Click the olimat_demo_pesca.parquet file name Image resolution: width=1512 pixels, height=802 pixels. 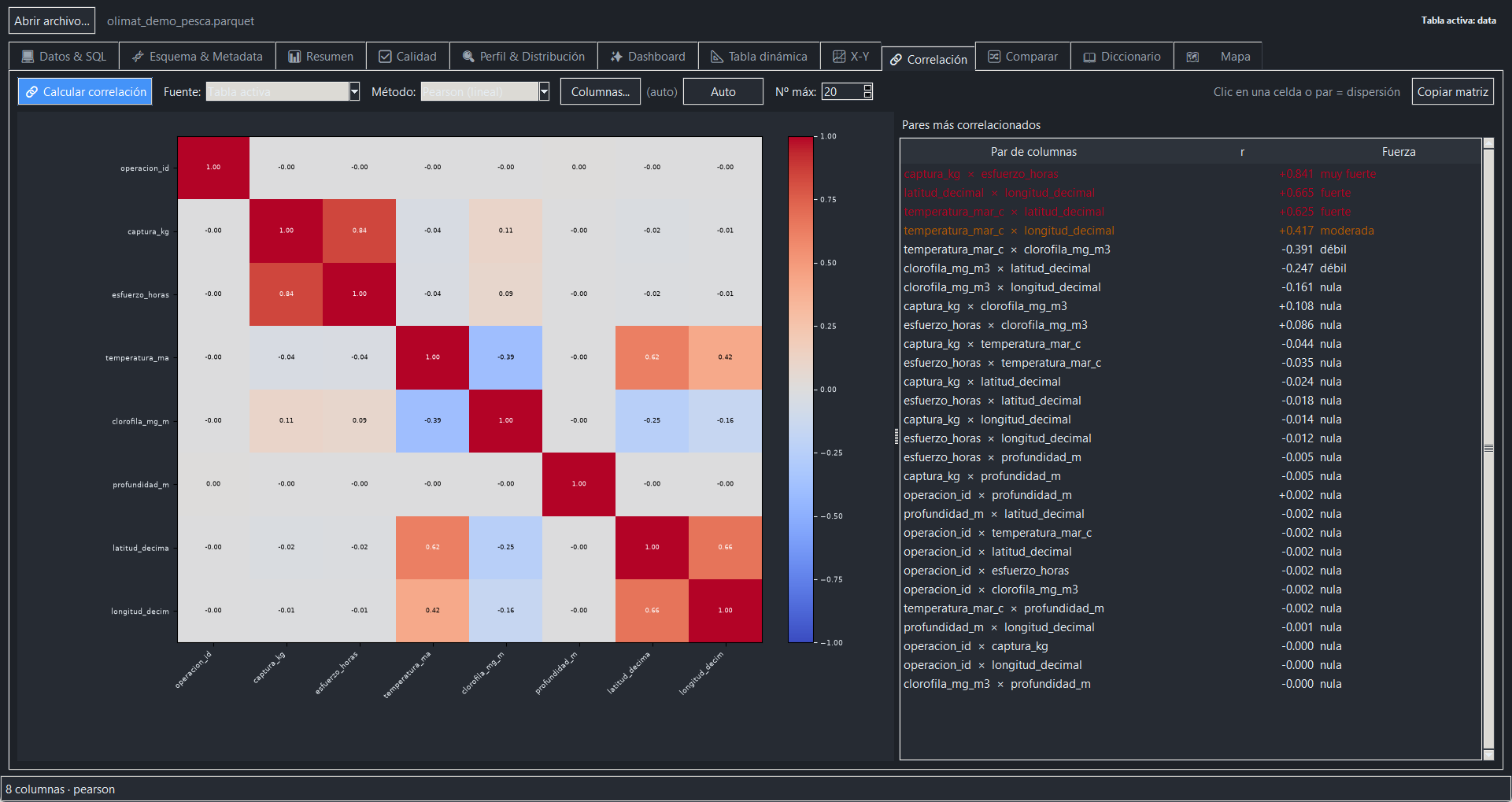181,21
